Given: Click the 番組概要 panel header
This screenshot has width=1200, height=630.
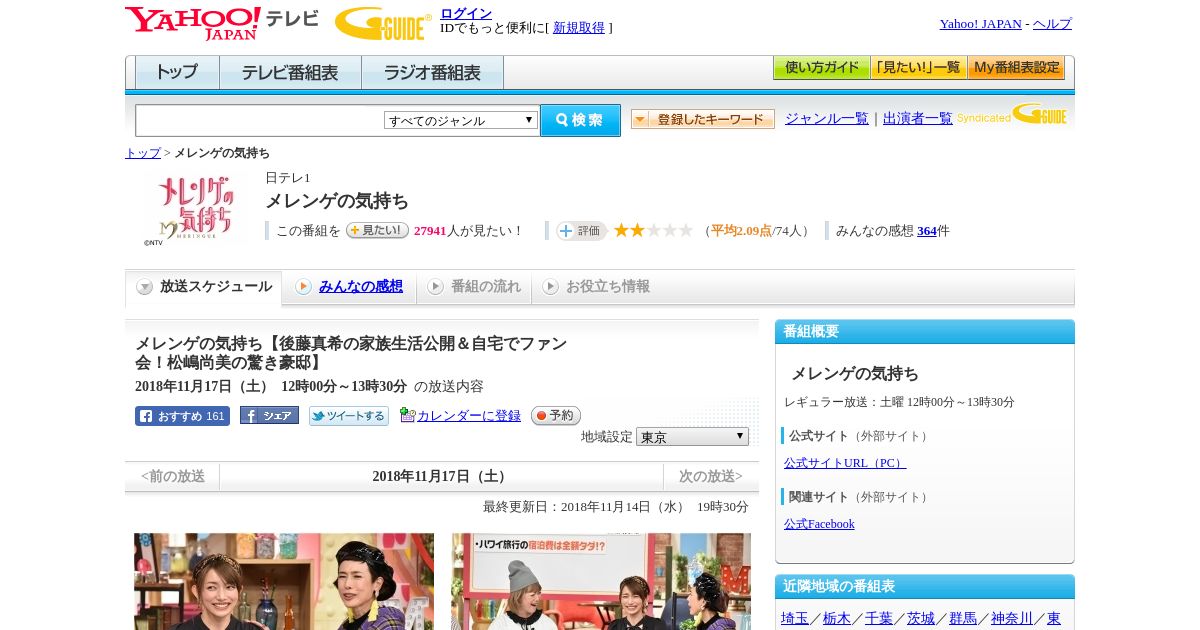Looking at the screenshot, I should pos(925,332).
